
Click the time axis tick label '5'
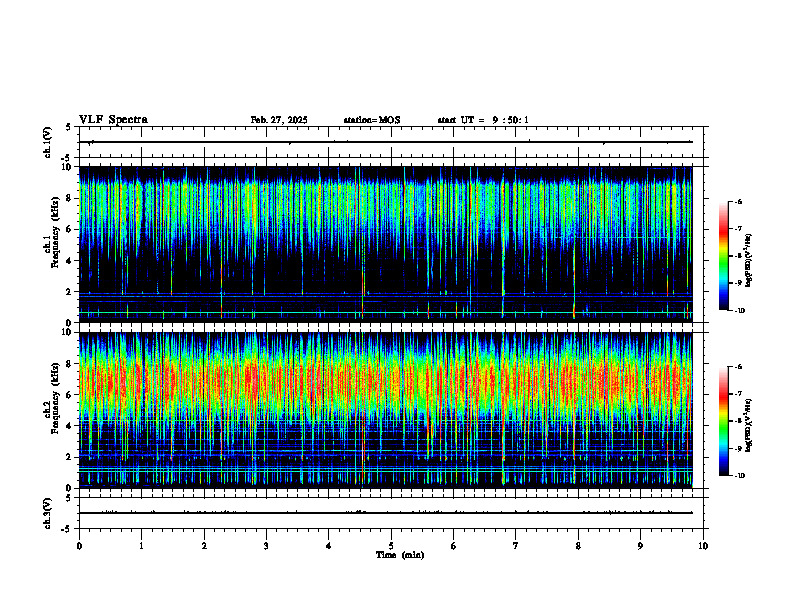click(x=391, y=546)
